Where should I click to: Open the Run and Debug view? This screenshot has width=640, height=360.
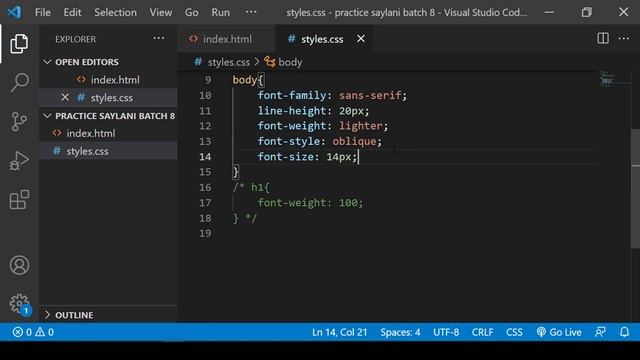[x=19, y=160]
